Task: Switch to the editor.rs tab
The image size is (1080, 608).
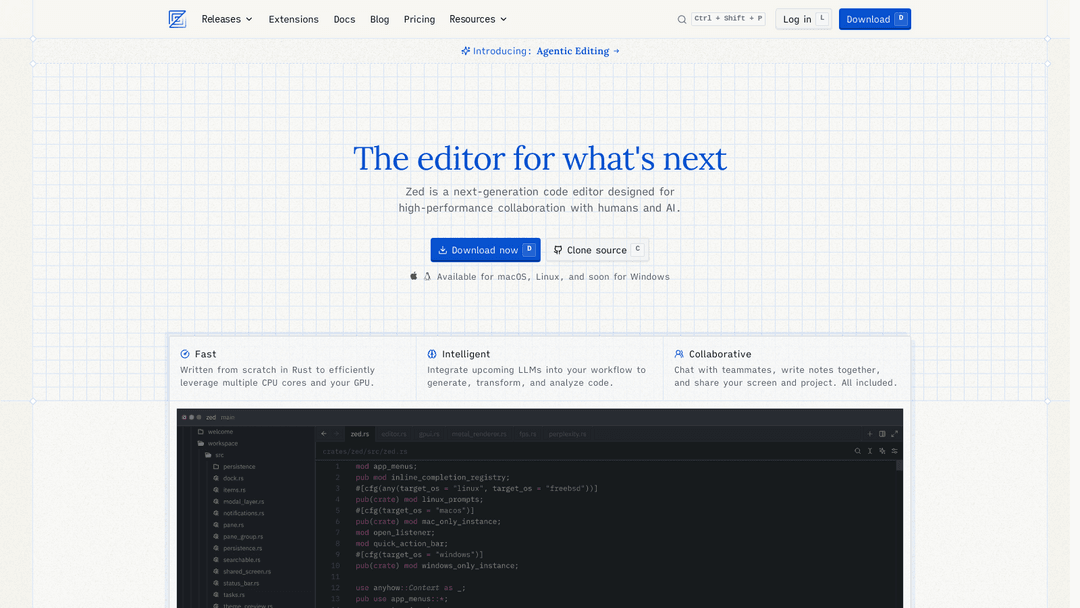Action: point(393,434)
